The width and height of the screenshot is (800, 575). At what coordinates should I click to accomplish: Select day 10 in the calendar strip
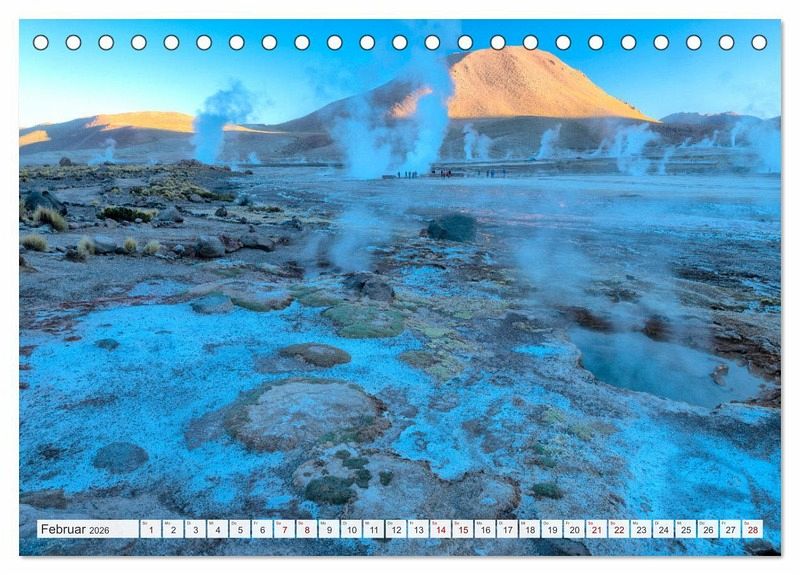(x=352, y=529)
